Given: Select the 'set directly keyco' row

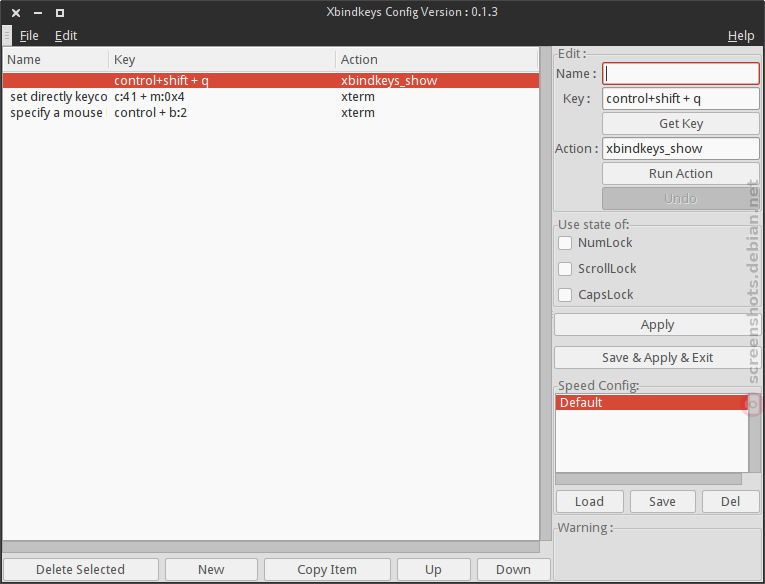Looking at the screenshot, I should (271, 97).
